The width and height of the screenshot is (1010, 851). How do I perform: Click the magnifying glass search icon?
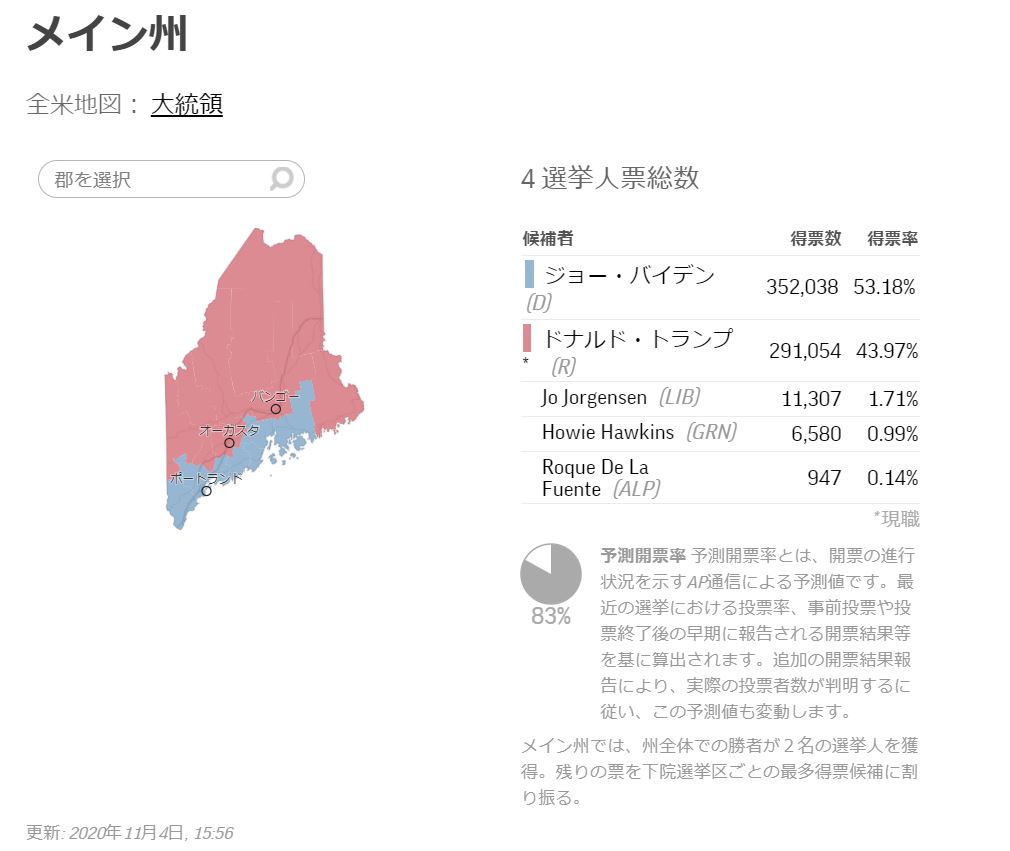click(x=282, y=178)
